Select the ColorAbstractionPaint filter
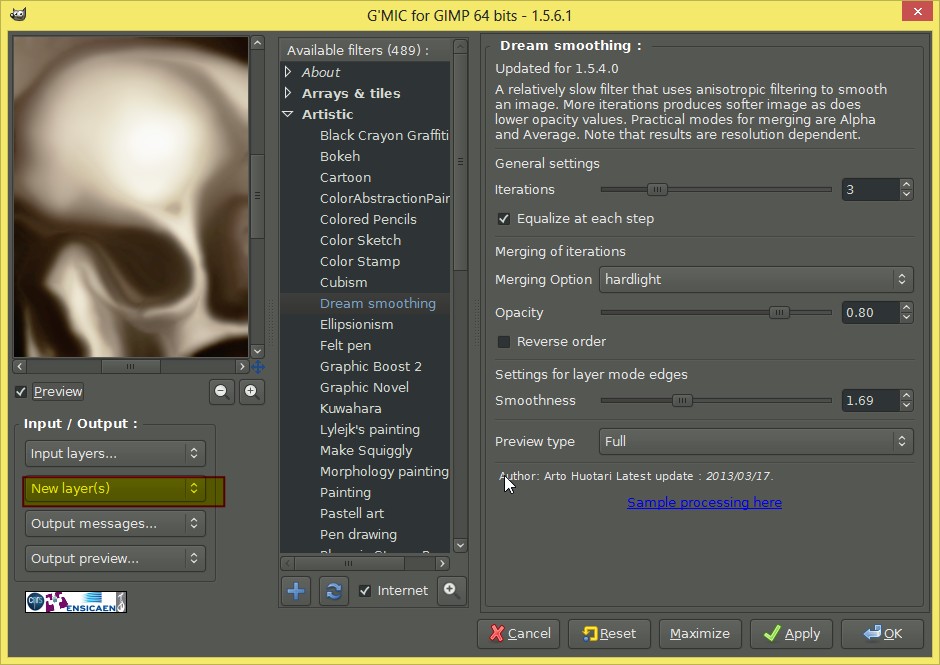Screen dimensions: 940x665 pos(384,198)
